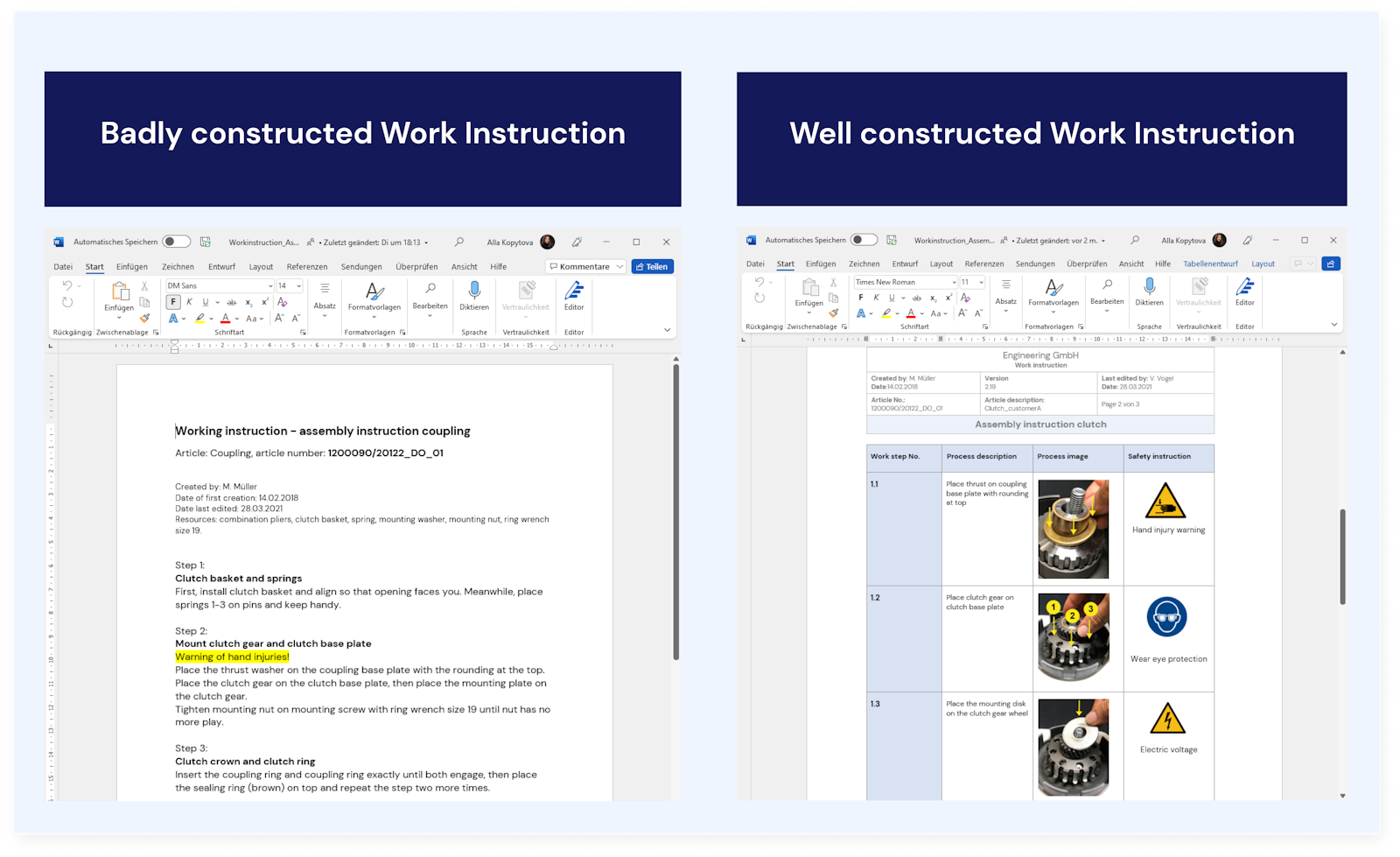Image resolution: width=1400 pixels, height=857 pixels.
Task: Toggle Automatisches Speichern in the left document
Action: pos(174,242)
